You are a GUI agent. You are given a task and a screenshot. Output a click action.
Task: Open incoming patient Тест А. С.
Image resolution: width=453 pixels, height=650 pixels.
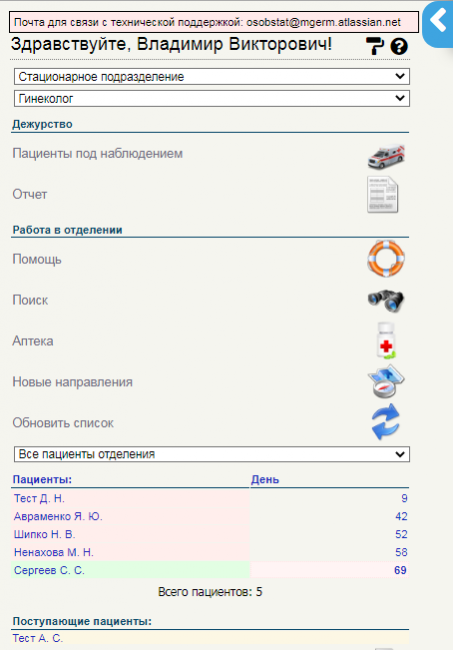point(38,638)
